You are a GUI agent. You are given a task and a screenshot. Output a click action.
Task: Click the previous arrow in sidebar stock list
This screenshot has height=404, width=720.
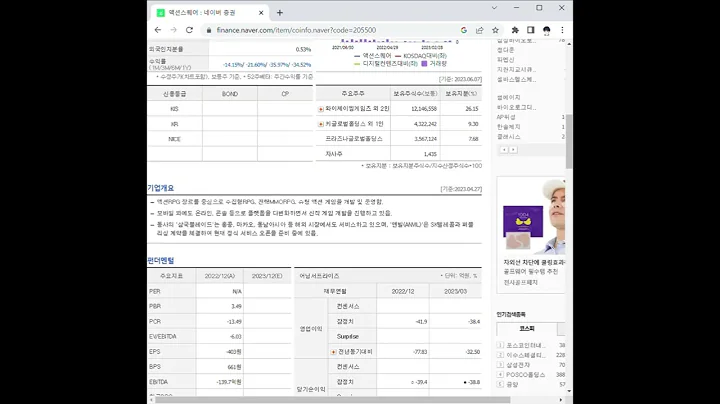[504, 150]
